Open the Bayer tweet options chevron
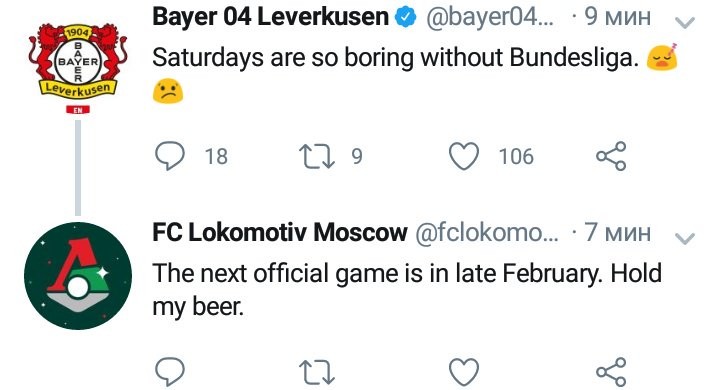Viewport: 720px width, 390px height. (x=685, y=22)
